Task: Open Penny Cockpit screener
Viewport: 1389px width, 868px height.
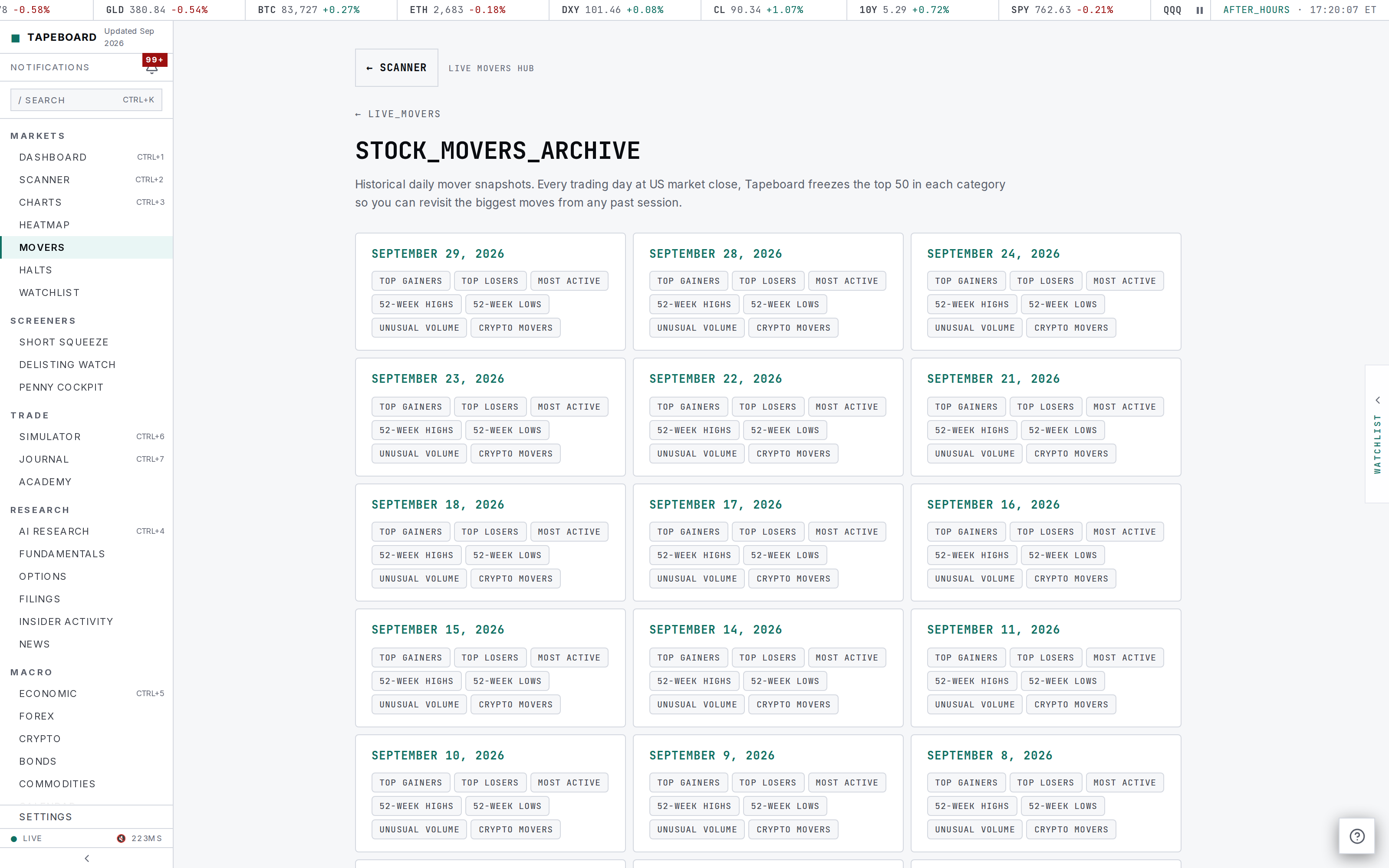Action: pos(87,387)
